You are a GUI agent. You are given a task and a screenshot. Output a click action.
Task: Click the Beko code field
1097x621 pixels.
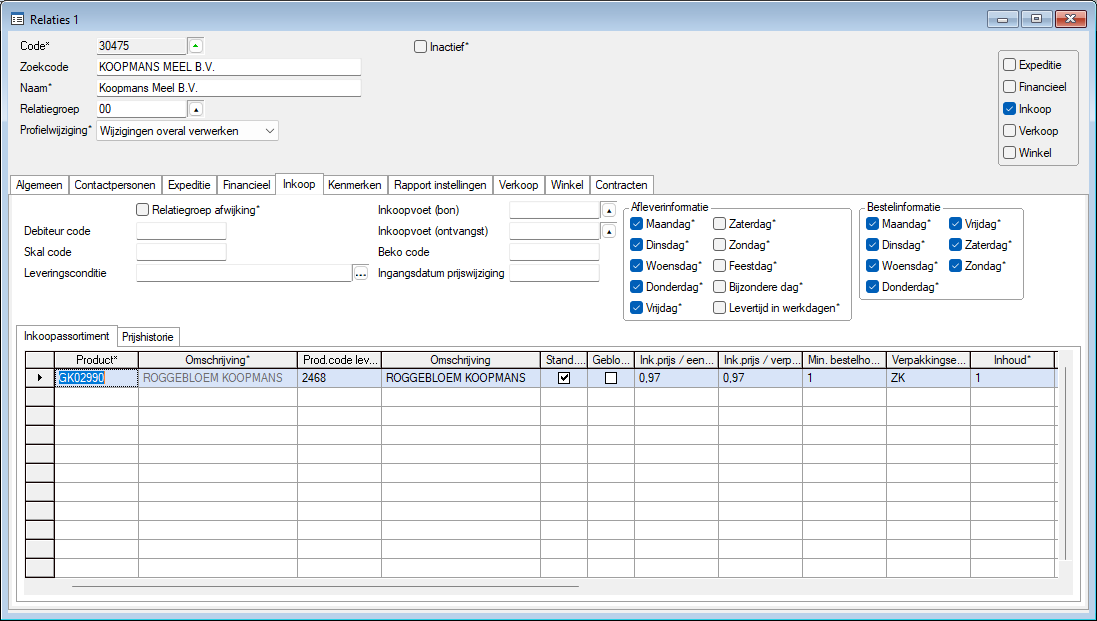pyautogui.click(x=554, y=252)
